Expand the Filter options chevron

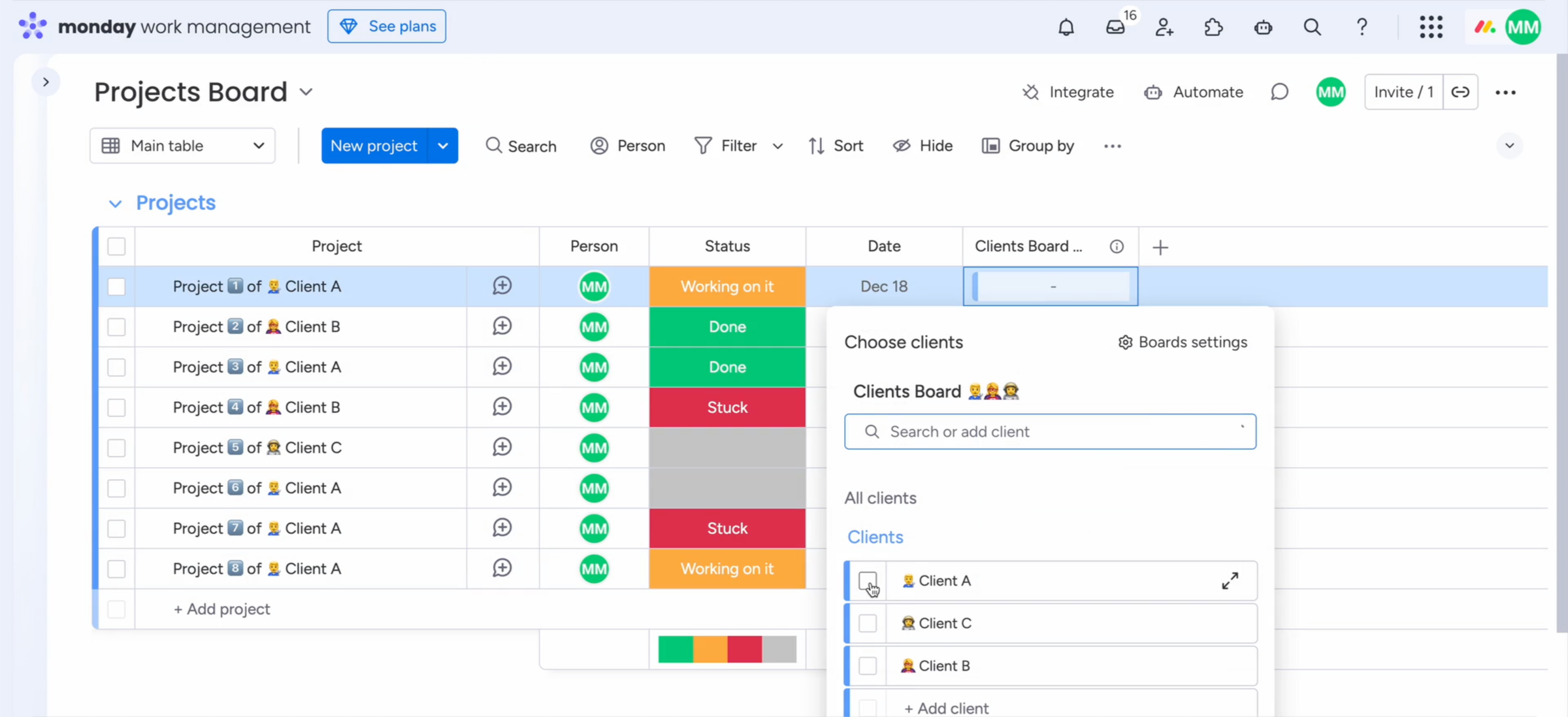[x=777, y=145]
